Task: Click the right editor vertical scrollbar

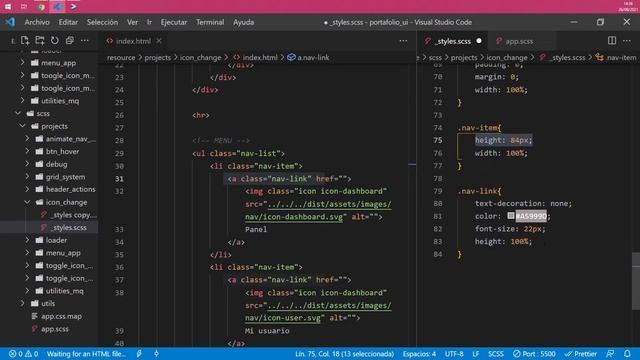Action: pyautogui.click(x=636, y=281)
